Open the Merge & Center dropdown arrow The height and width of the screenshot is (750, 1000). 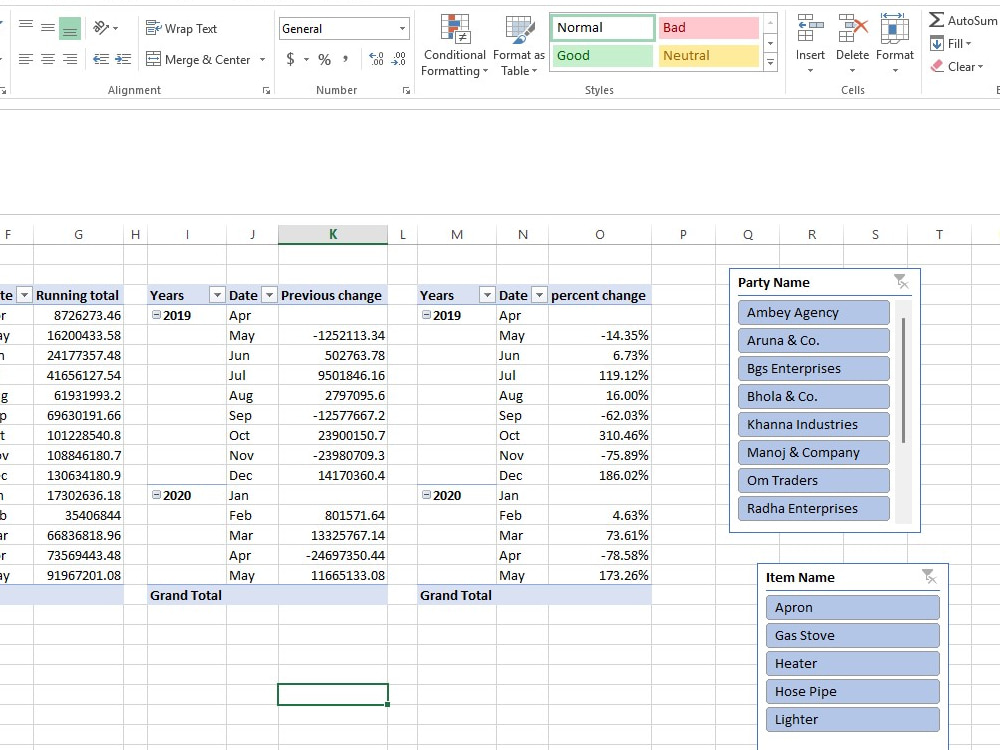(262, 59)
